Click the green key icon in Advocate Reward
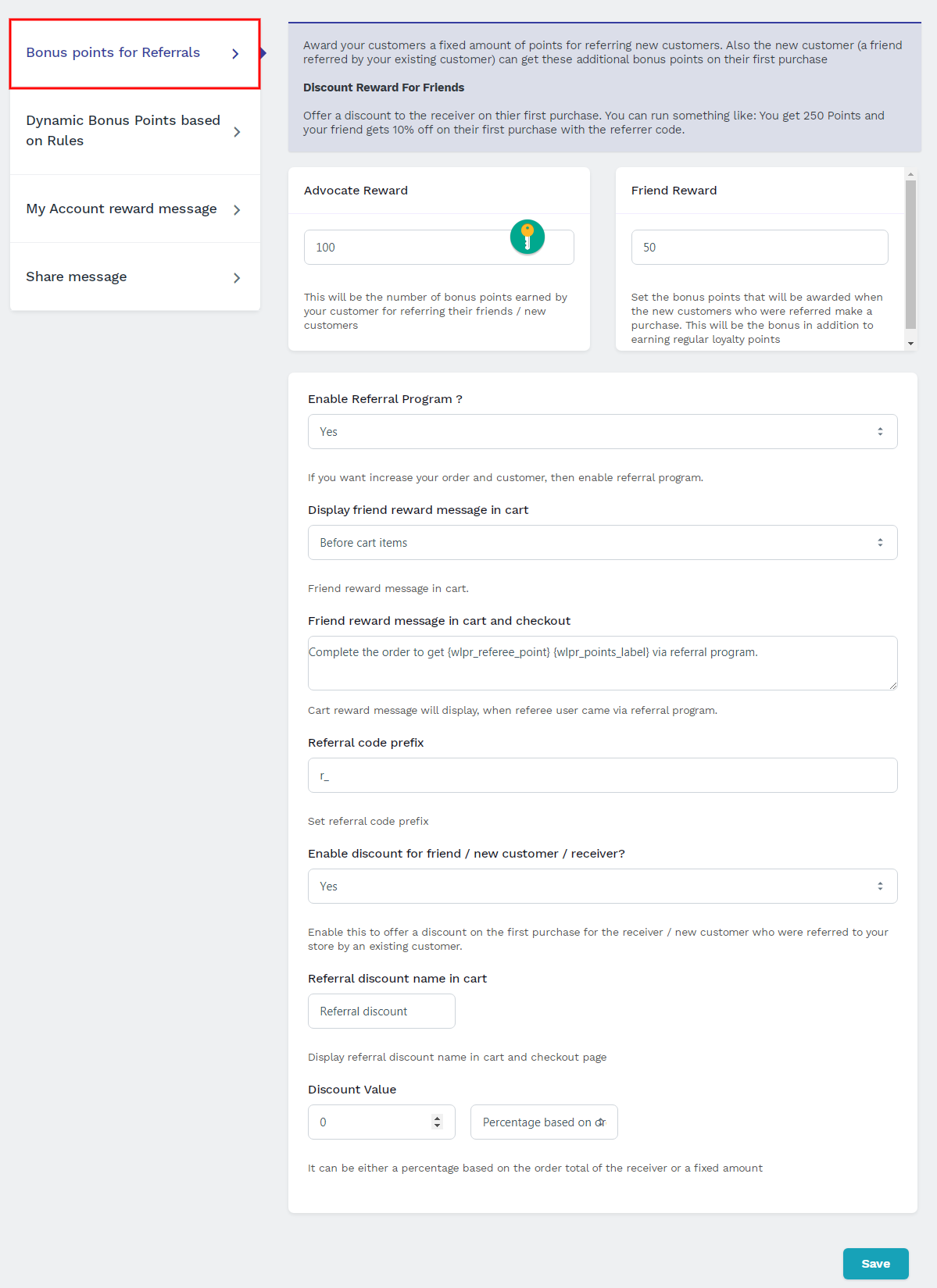 click(x=528, y=237)
